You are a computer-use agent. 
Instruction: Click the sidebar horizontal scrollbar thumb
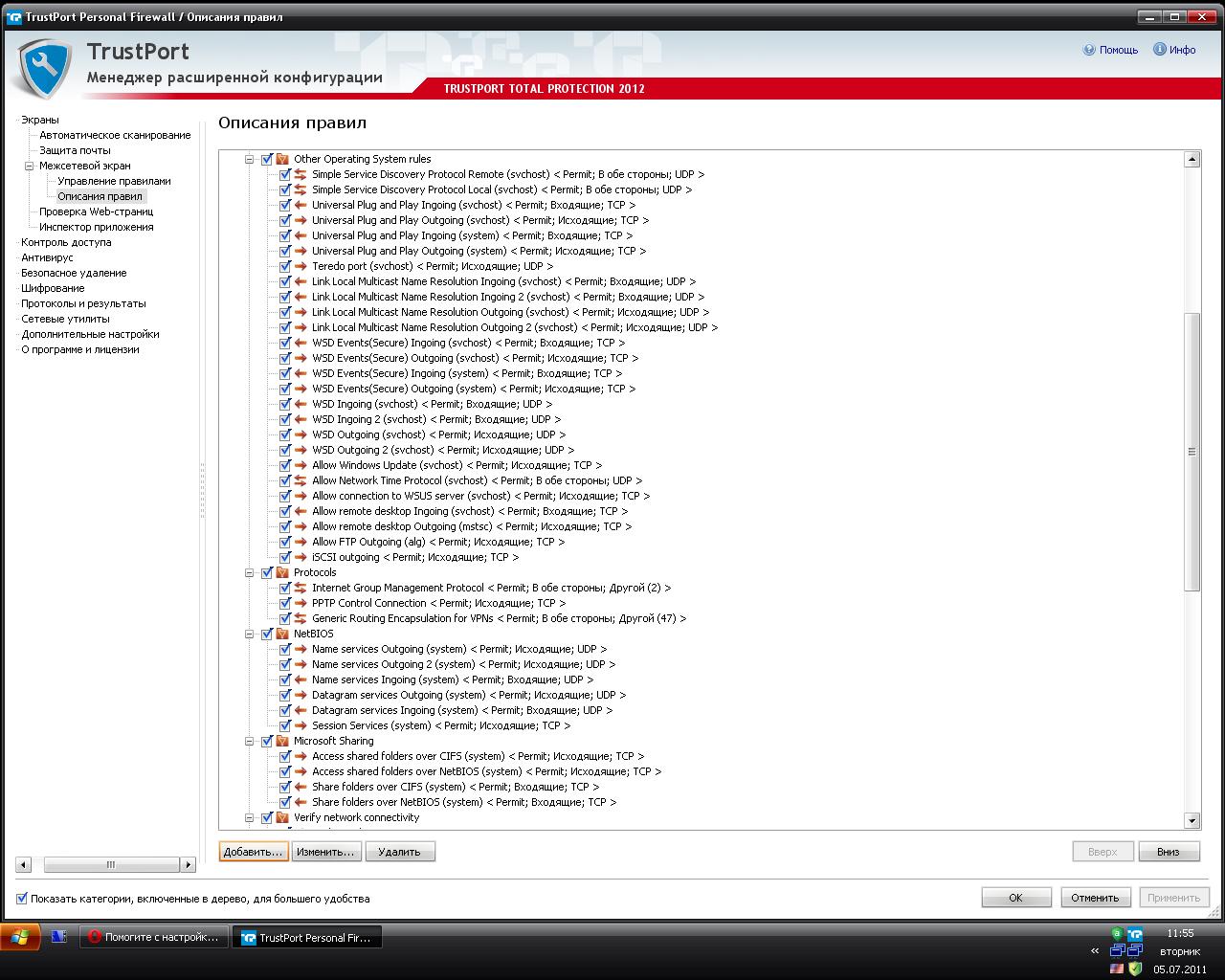111,864
